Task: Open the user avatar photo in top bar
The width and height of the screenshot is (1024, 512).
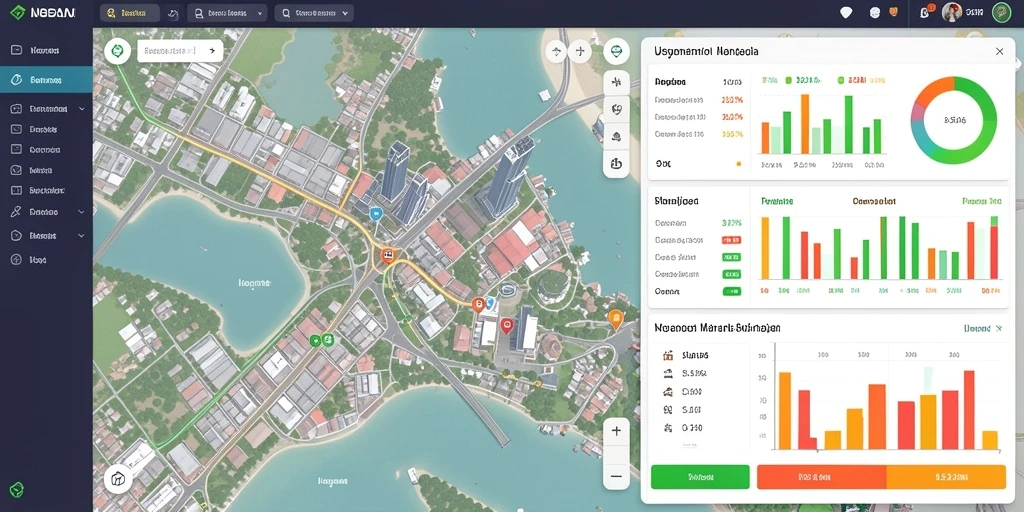Action: [x=952, y=12]
